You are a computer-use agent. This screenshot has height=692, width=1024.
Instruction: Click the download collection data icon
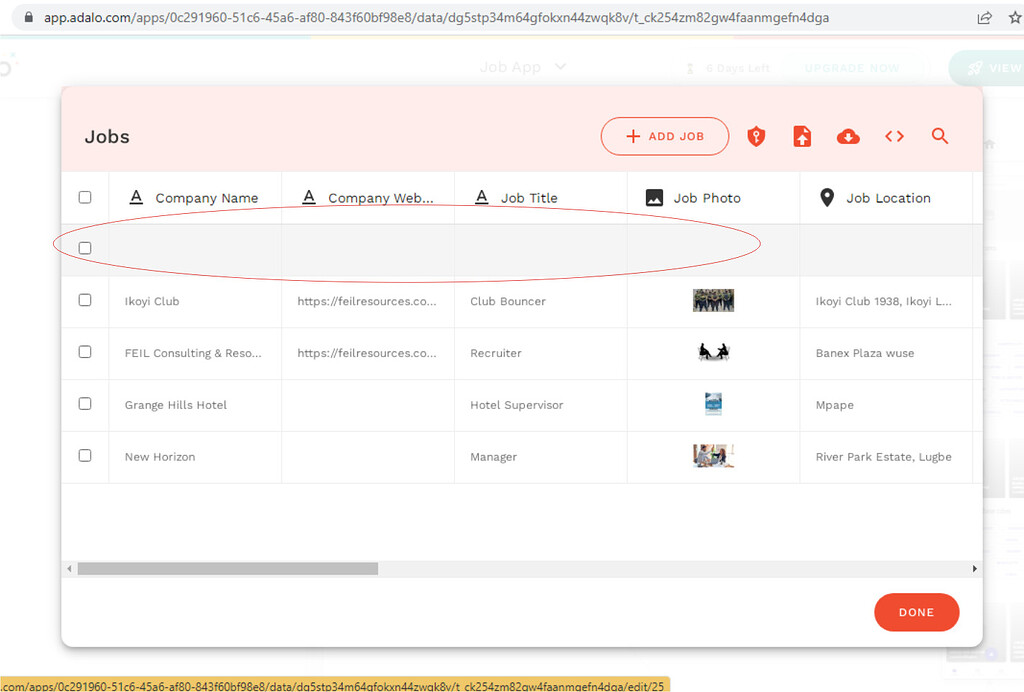click(x=848, y=135)
